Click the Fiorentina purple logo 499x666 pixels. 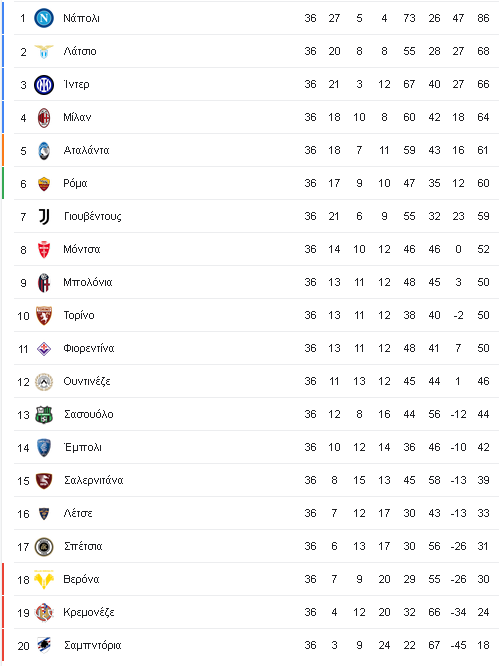point(44,349)
